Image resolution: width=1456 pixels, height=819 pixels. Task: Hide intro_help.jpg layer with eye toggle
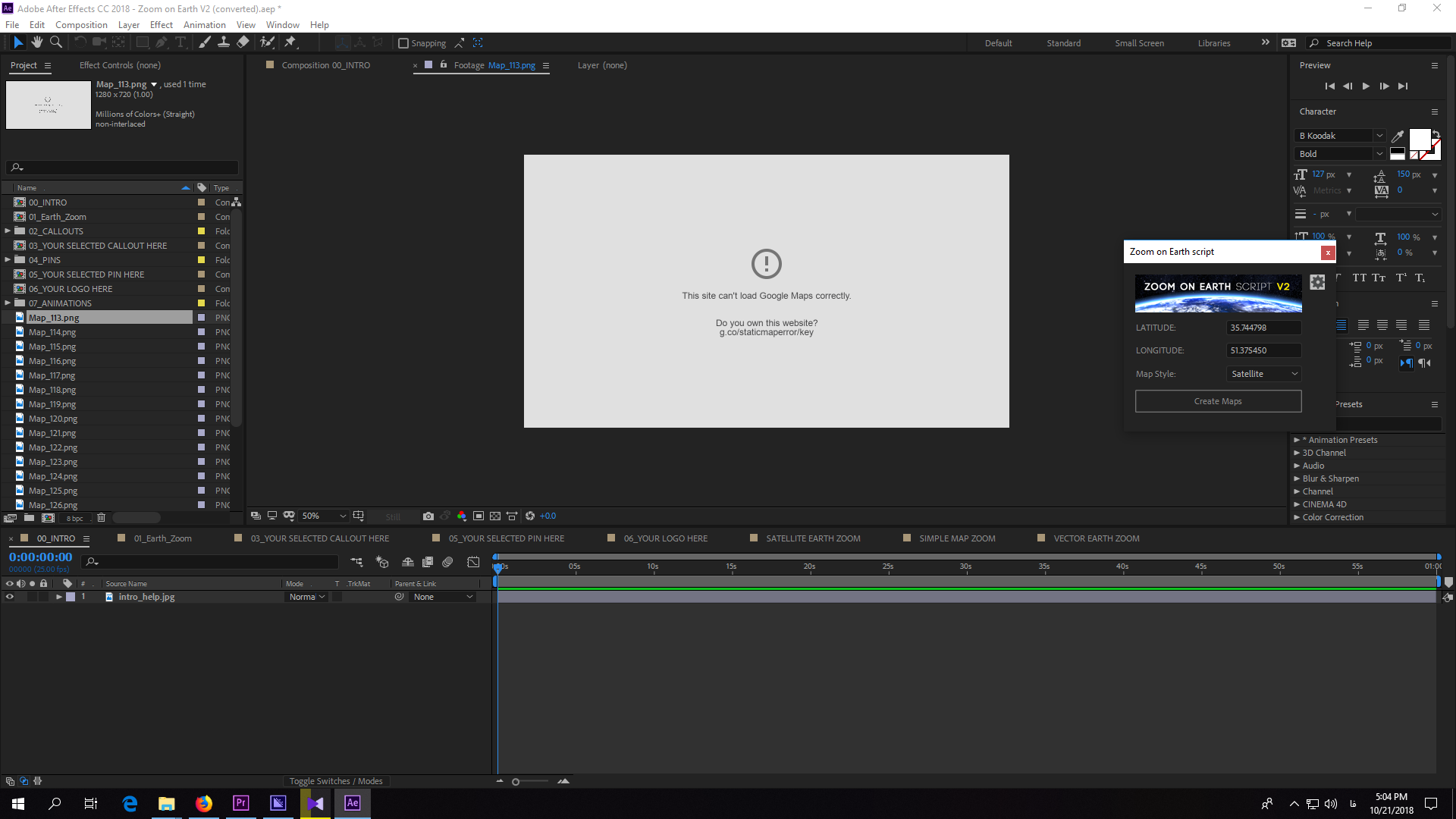[x=10, y=597]
